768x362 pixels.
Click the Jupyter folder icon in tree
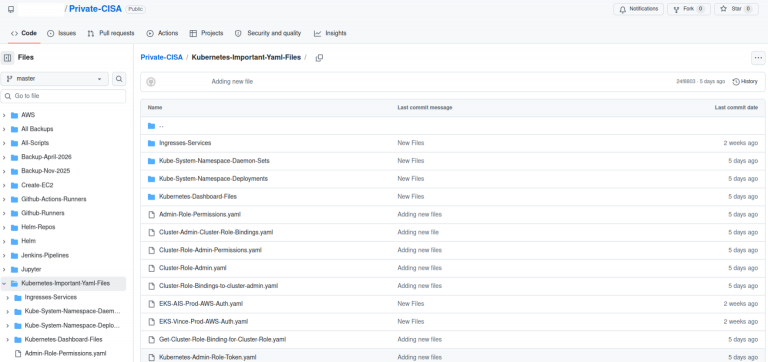click(x=15, y=269)
